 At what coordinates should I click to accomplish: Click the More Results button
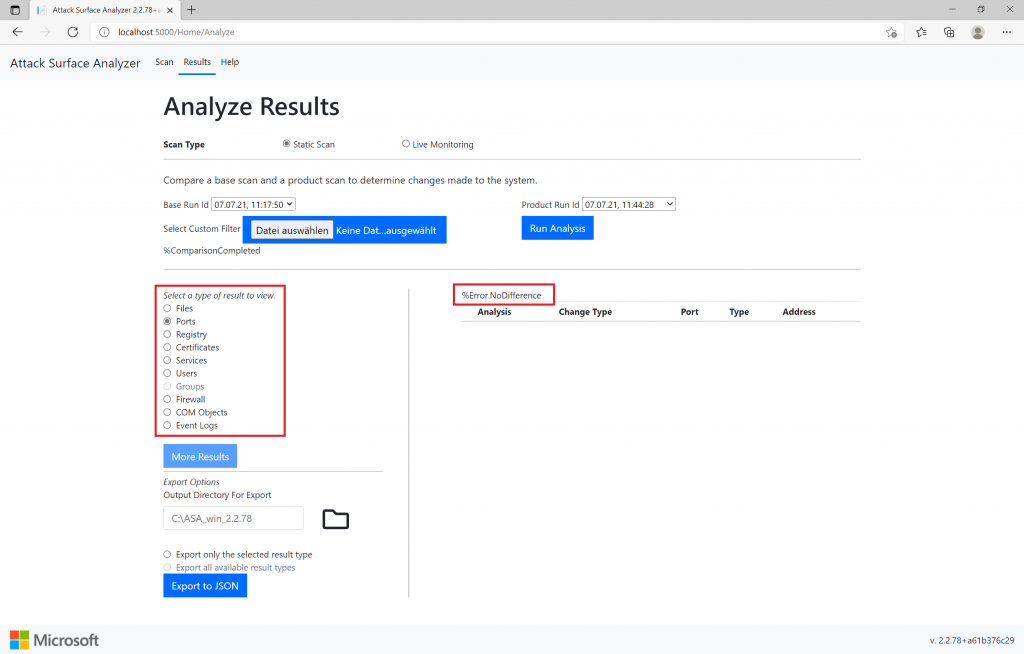(x=200, y=457)
